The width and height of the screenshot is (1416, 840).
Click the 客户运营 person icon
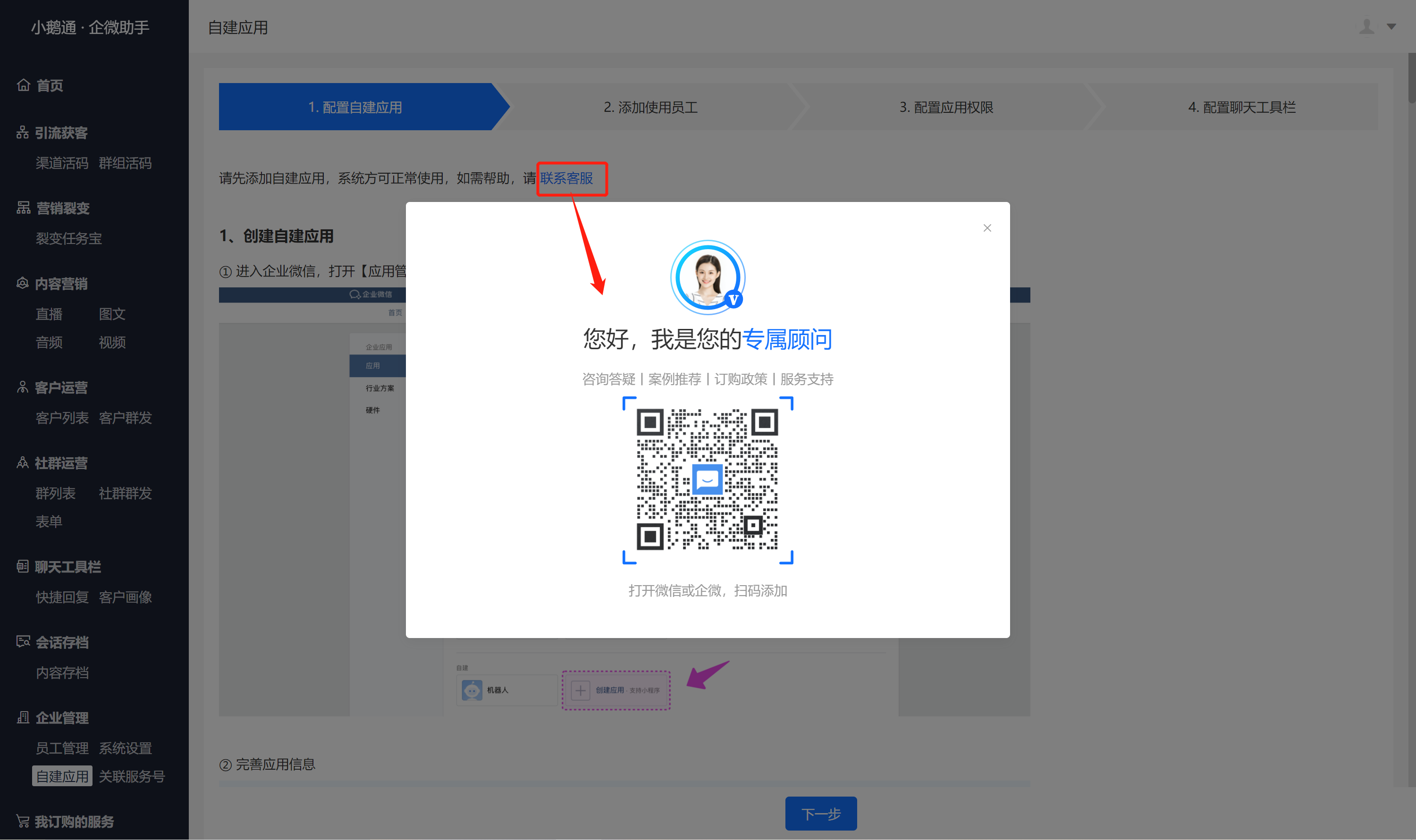click(23, 387)
